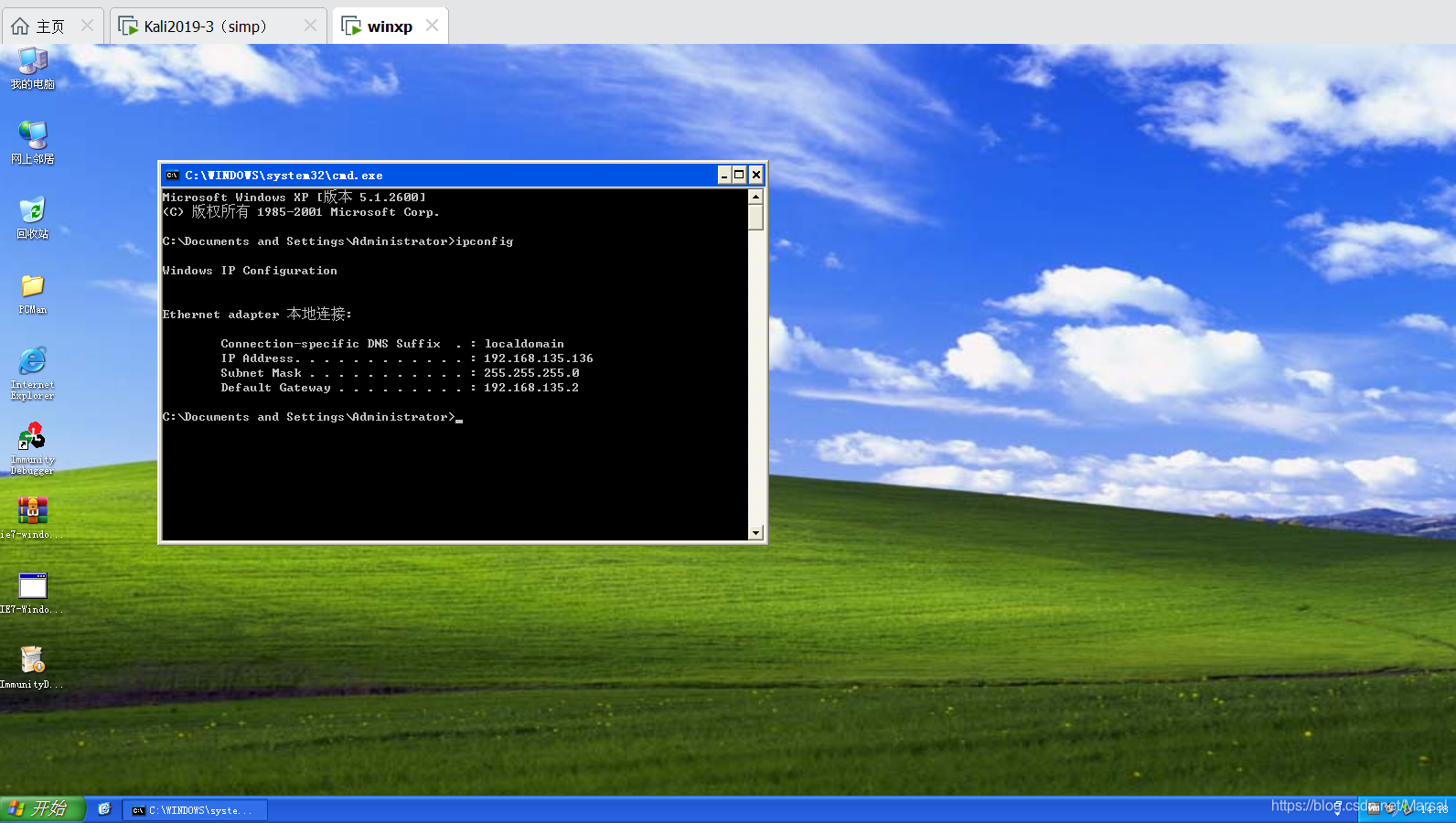Click the default gateway 192.168.135.2 text
The width and height of the screenshot is (1456, 823).
pyautogui.click(x=531, y=388)
